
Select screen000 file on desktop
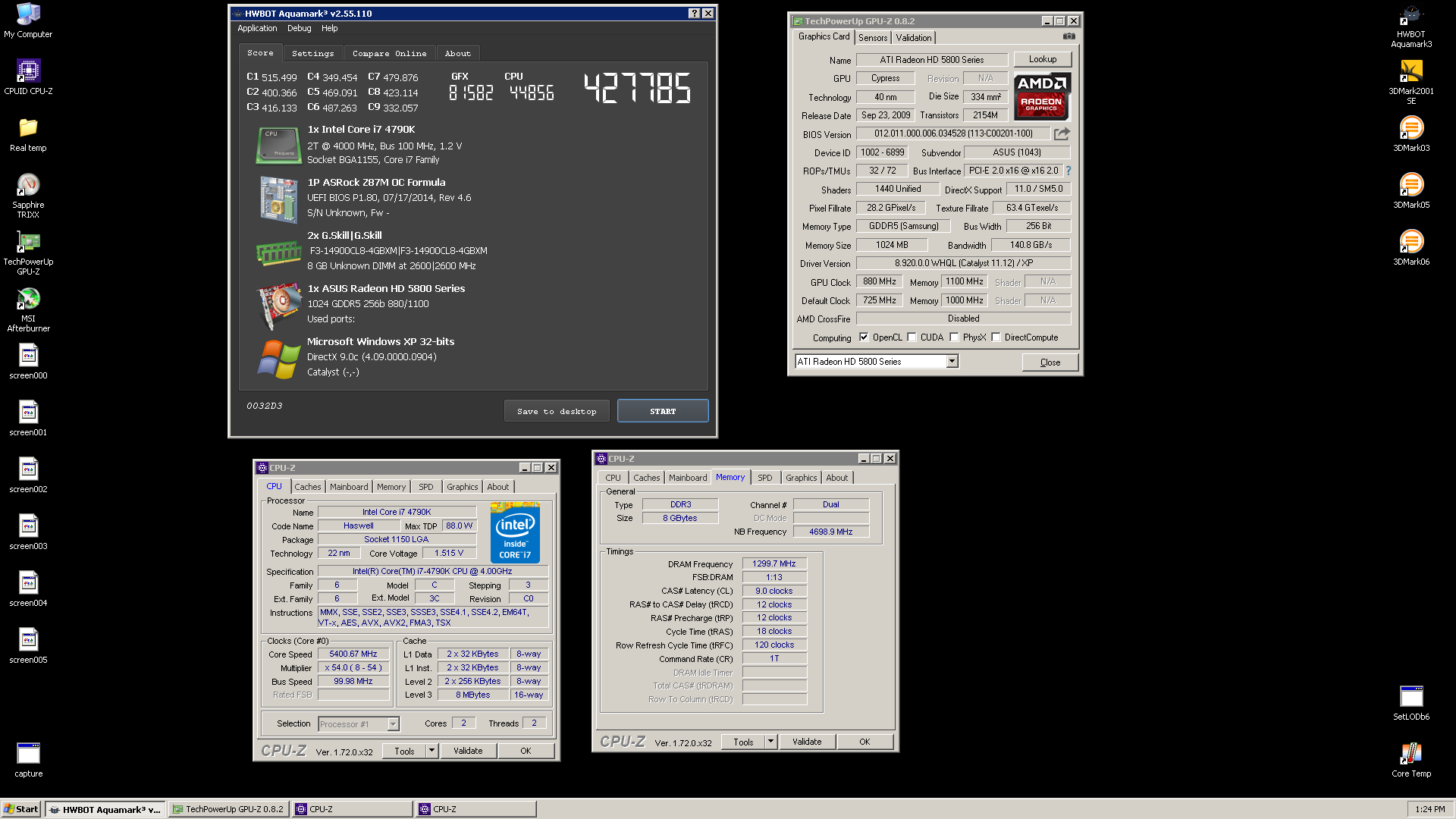pos(28,362)
